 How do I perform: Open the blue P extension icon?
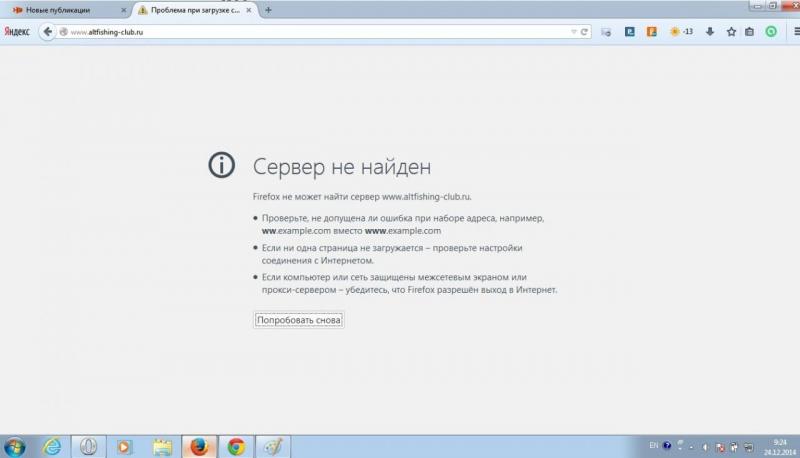point(630,32)
